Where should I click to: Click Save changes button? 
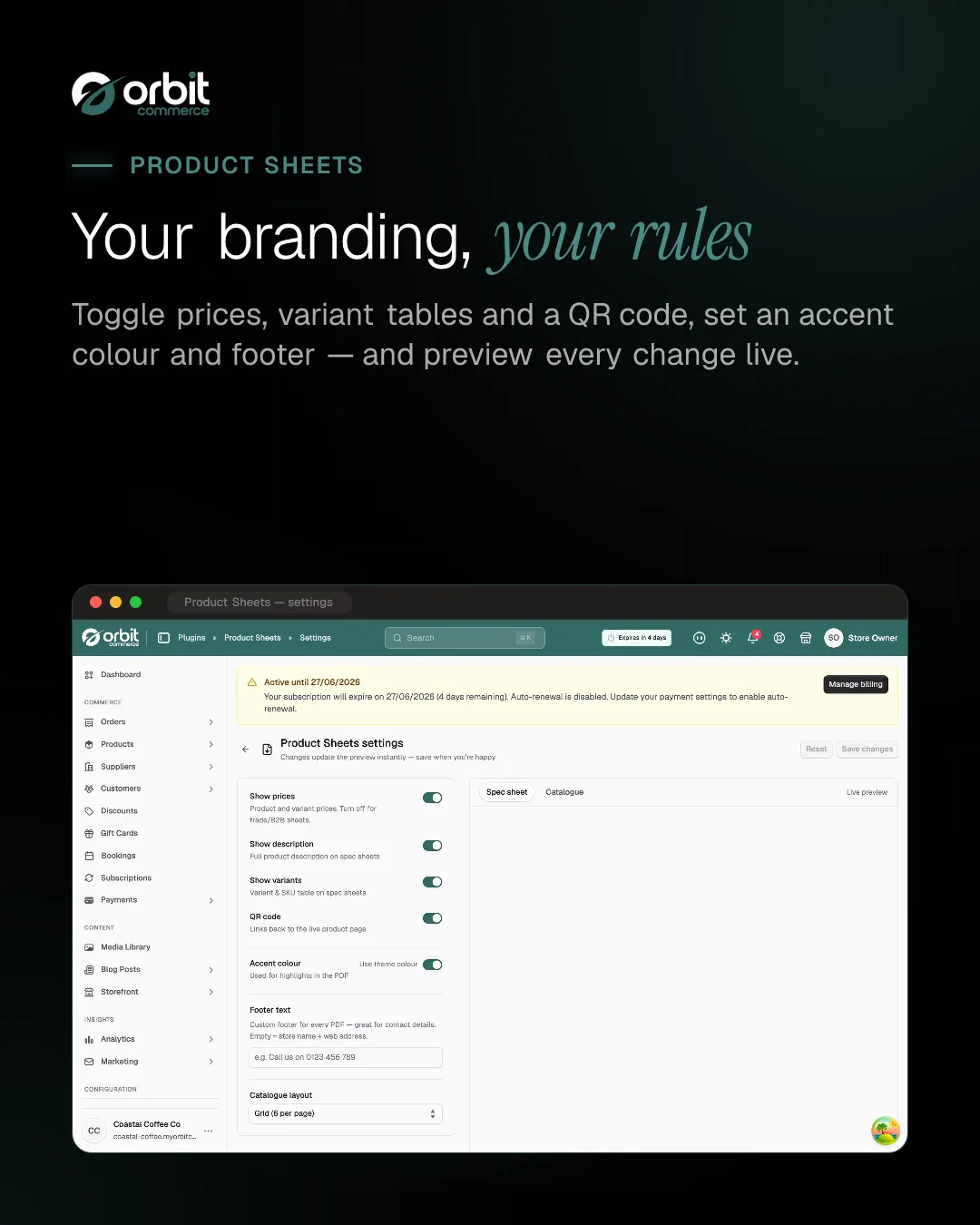(867, 750)
